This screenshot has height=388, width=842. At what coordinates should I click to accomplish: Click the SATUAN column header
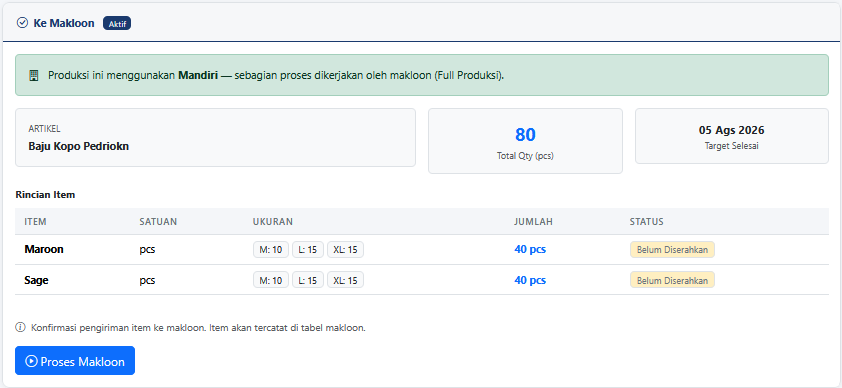point(158,222)
